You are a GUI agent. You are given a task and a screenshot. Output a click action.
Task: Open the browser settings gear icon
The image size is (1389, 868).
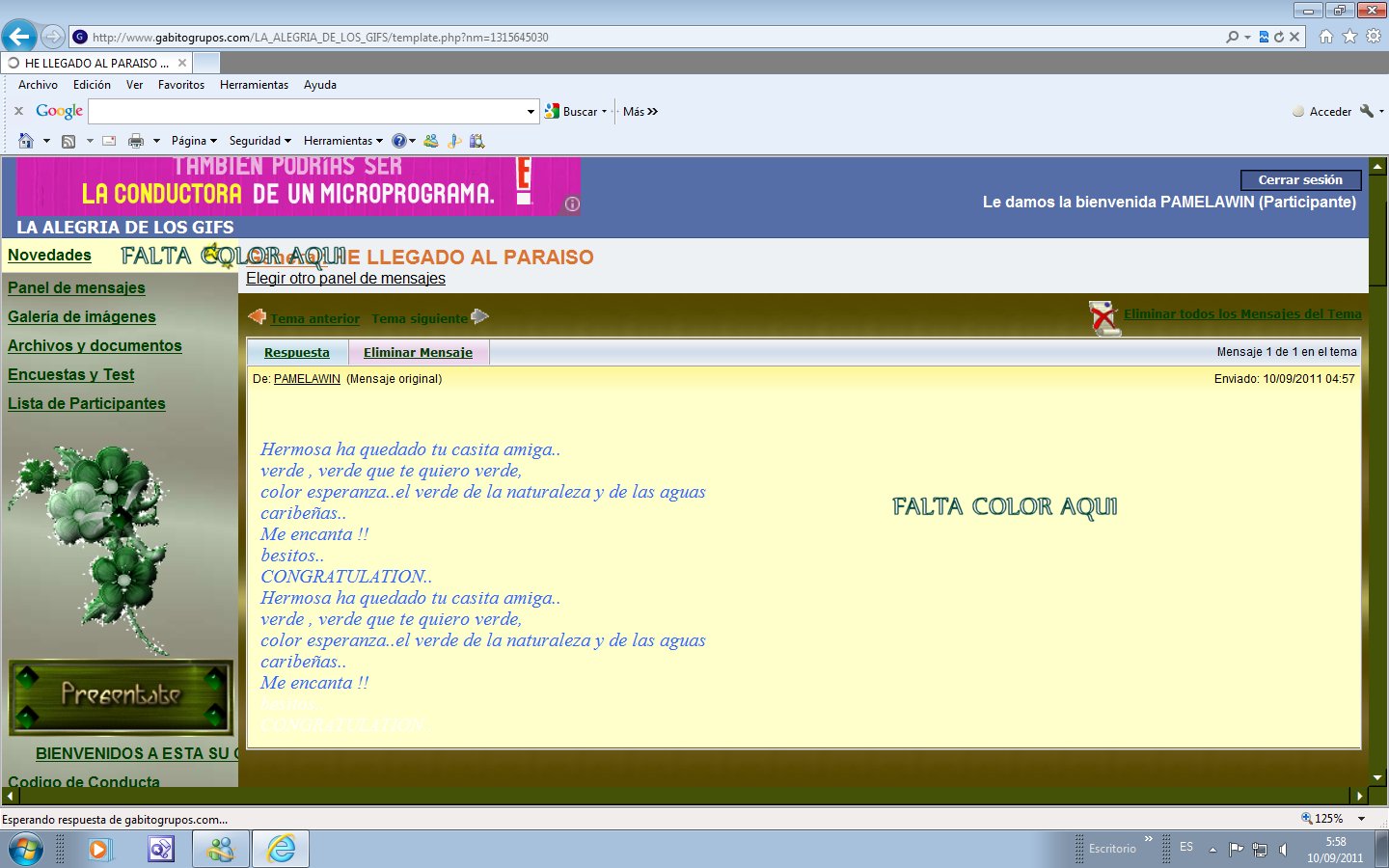tap(1374, 37)
